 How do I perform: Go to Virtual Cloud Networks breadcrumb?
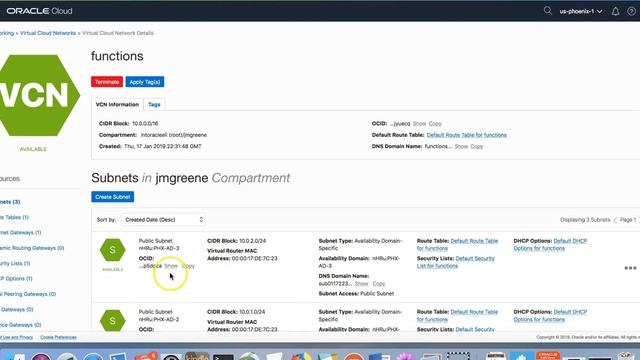(x=48, y=33)
